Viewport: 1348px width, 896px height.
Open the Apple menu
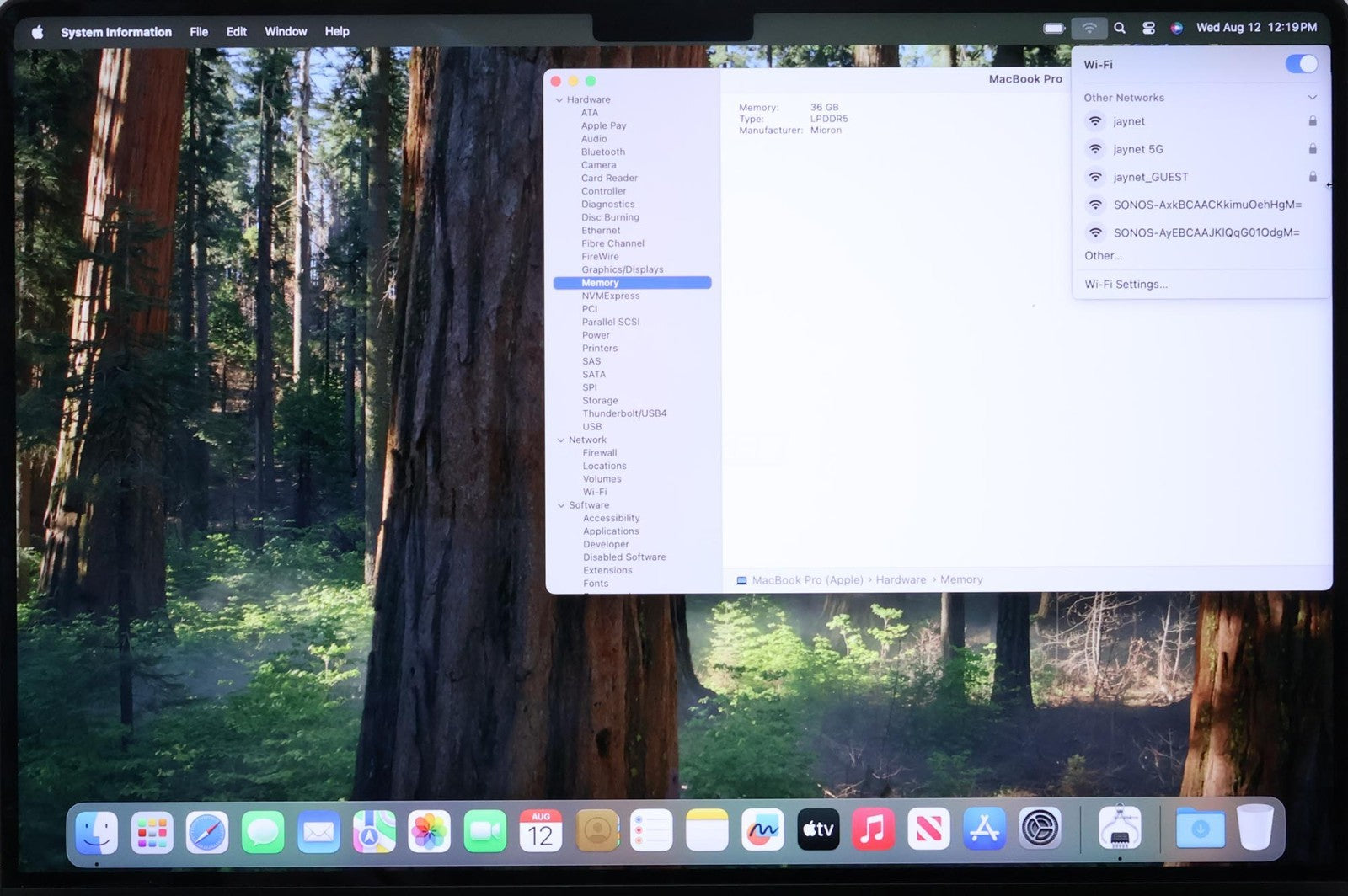[x=37, y=32]
